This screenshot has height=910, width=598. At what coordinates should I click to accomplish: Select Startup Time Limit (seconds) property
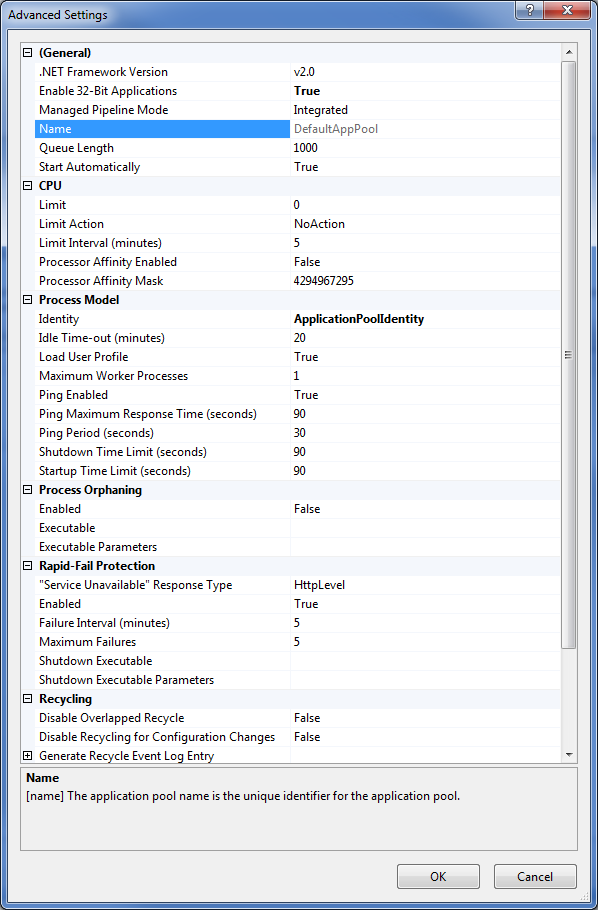pos(163,471)
